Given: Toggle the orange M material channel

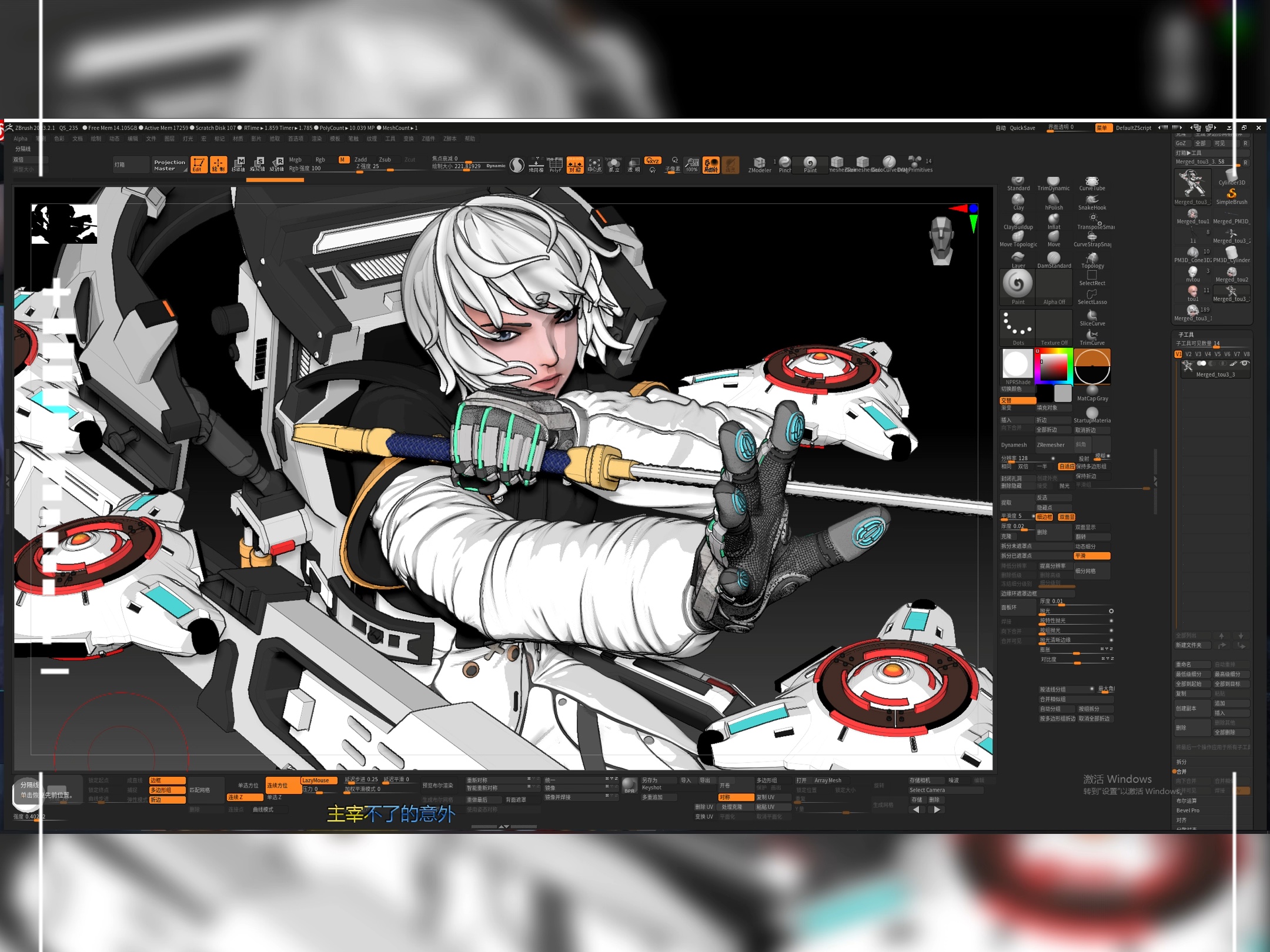Looking at the screenshot, I should pyautogui.click(x=343, y=159).
